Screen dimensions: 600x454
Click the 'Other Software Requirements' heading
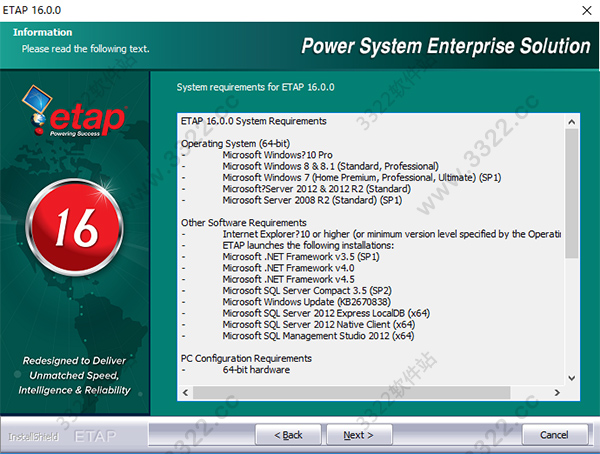(243, 223)
